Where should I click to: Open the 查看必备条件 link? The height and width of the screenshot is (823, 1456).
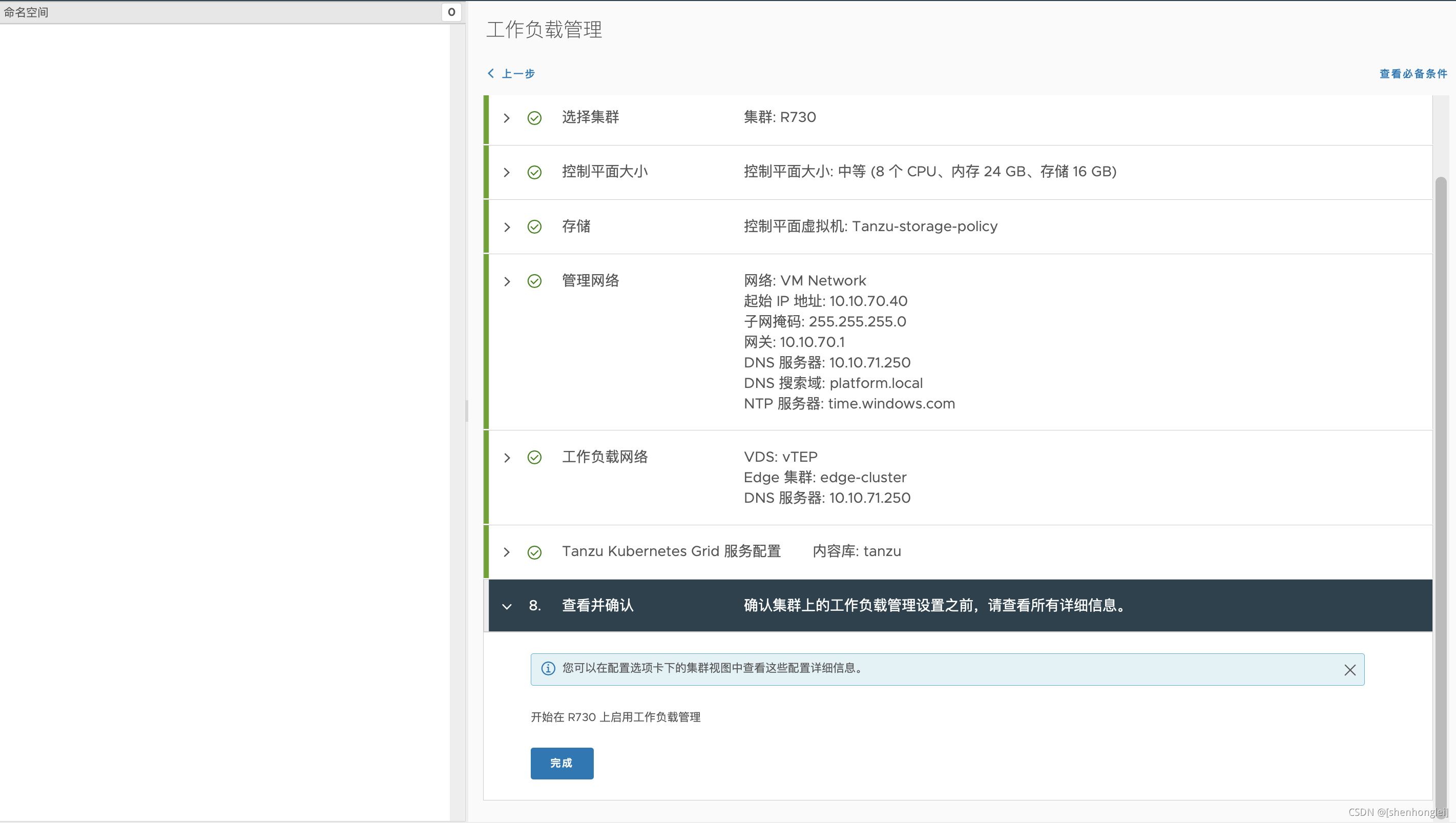(x=1413, y=73)
